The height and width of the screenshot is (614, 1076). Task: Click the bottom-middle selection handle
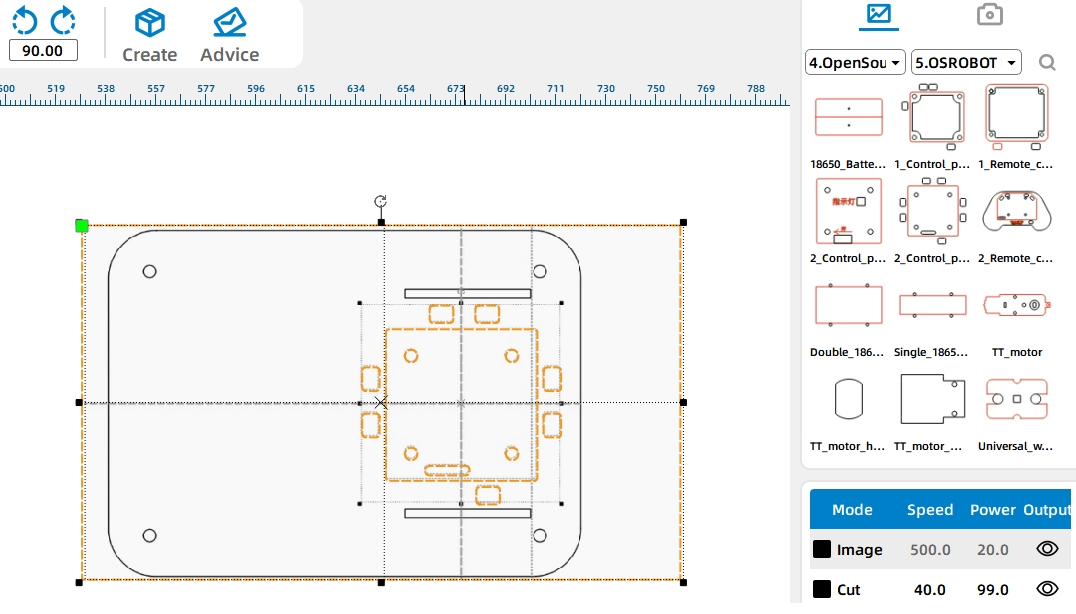click(x=382, y=582)
